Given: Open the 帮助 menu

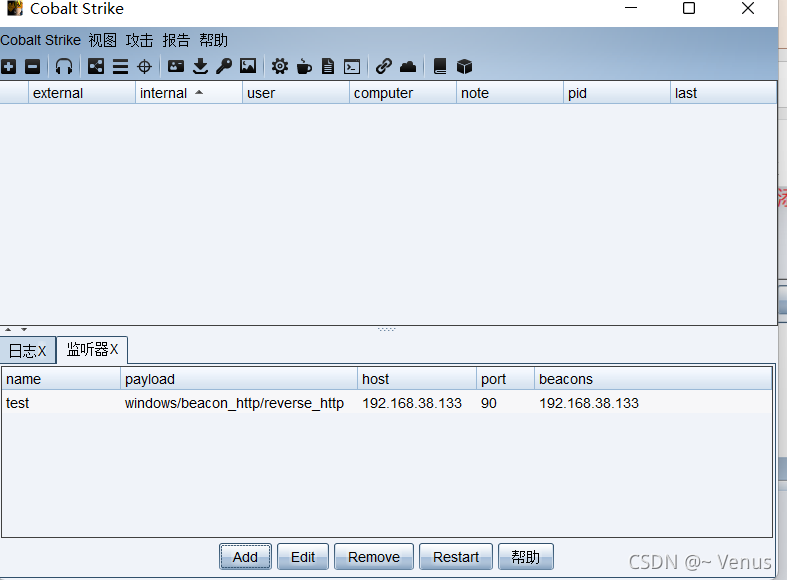Looking at the screenshot, I should (x=213, y=40).
